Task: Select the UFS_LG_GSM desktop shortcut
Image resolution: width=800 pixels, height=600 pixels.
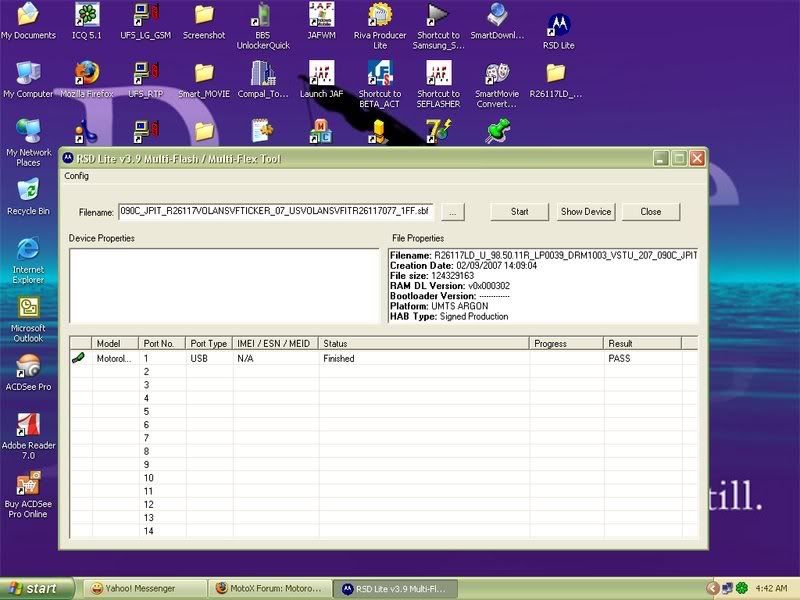Action: 146,20
